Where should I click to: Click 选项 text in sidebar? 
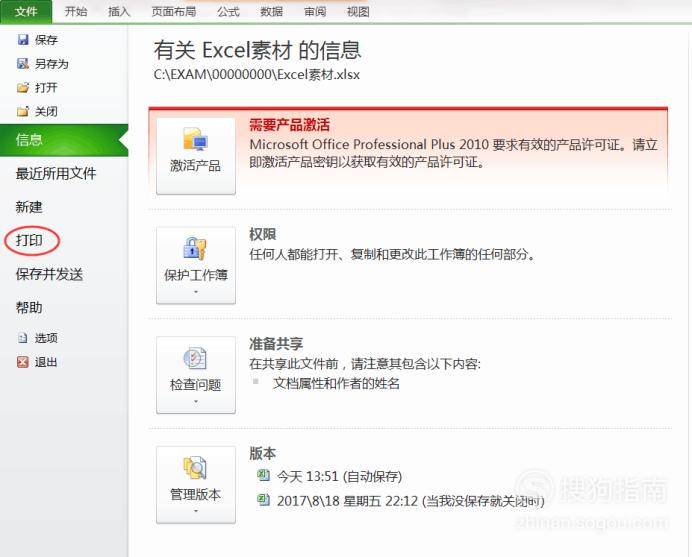(x=46, y=339)
